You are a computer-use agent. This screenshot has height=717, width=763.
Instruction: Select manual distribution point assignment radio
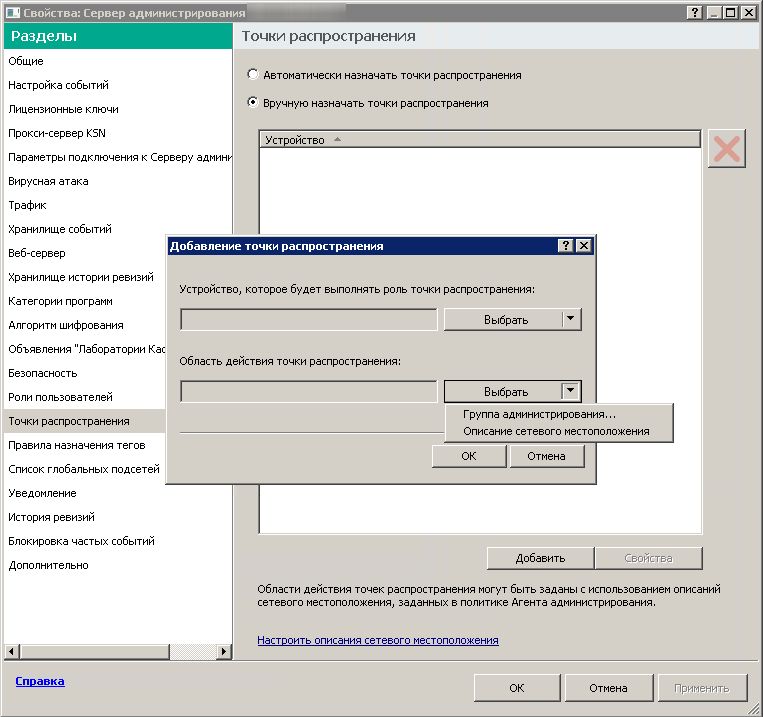tap(253, 103)
